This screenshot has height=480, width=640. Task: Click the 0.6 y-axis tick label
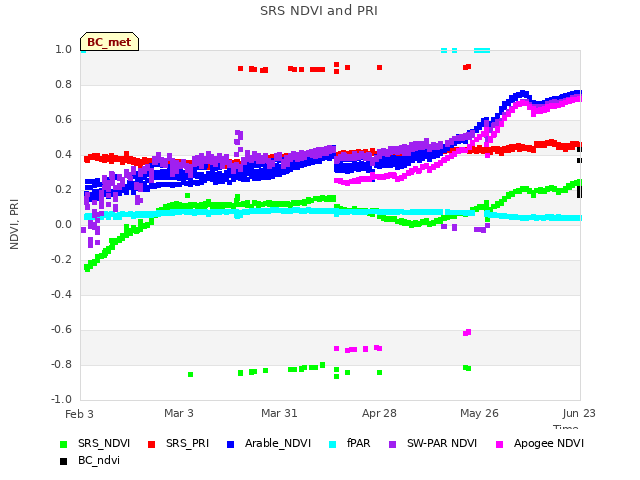coord(63,120)
